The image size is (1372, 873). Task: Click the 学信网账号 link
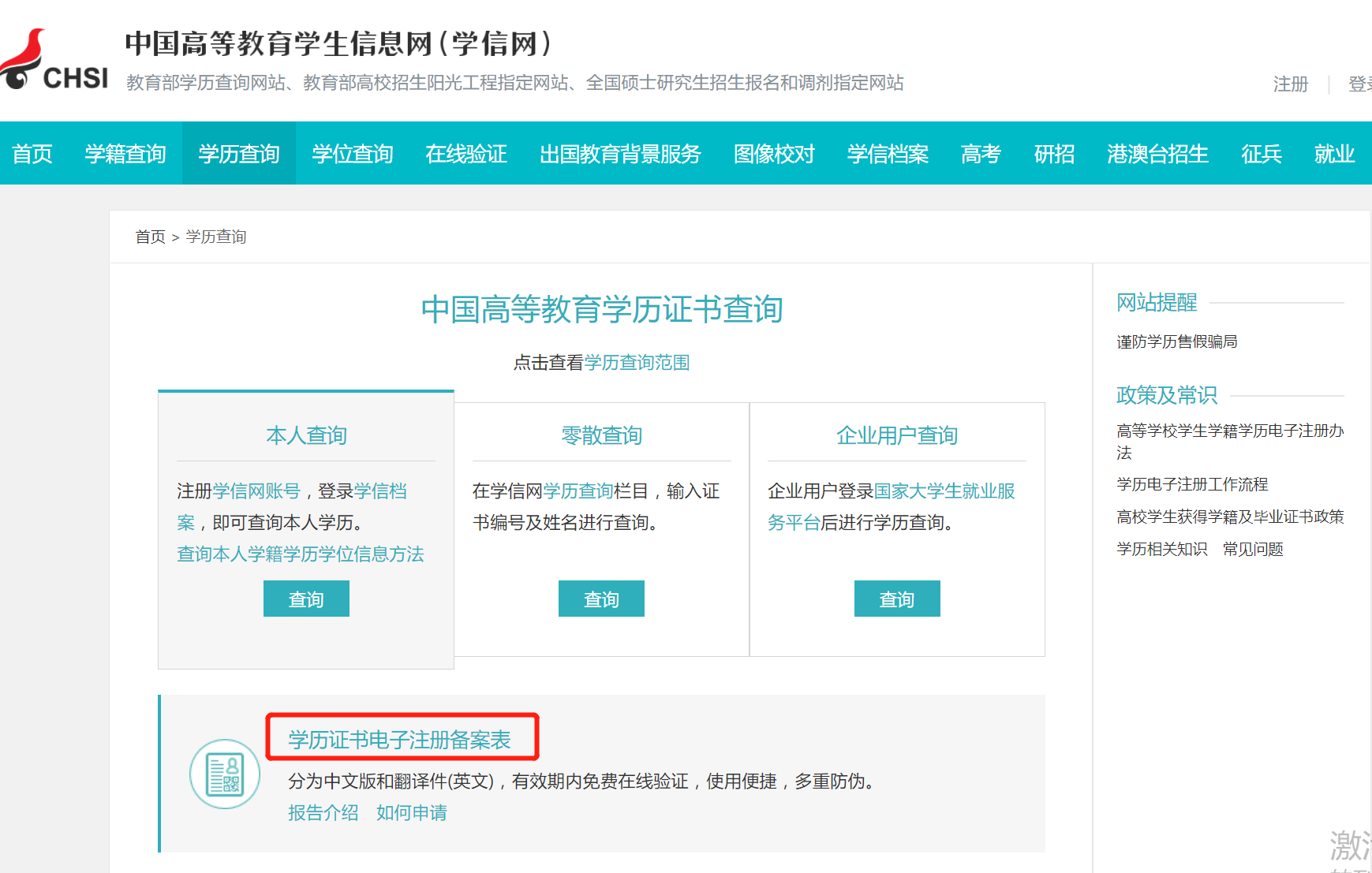pos(256,491)
